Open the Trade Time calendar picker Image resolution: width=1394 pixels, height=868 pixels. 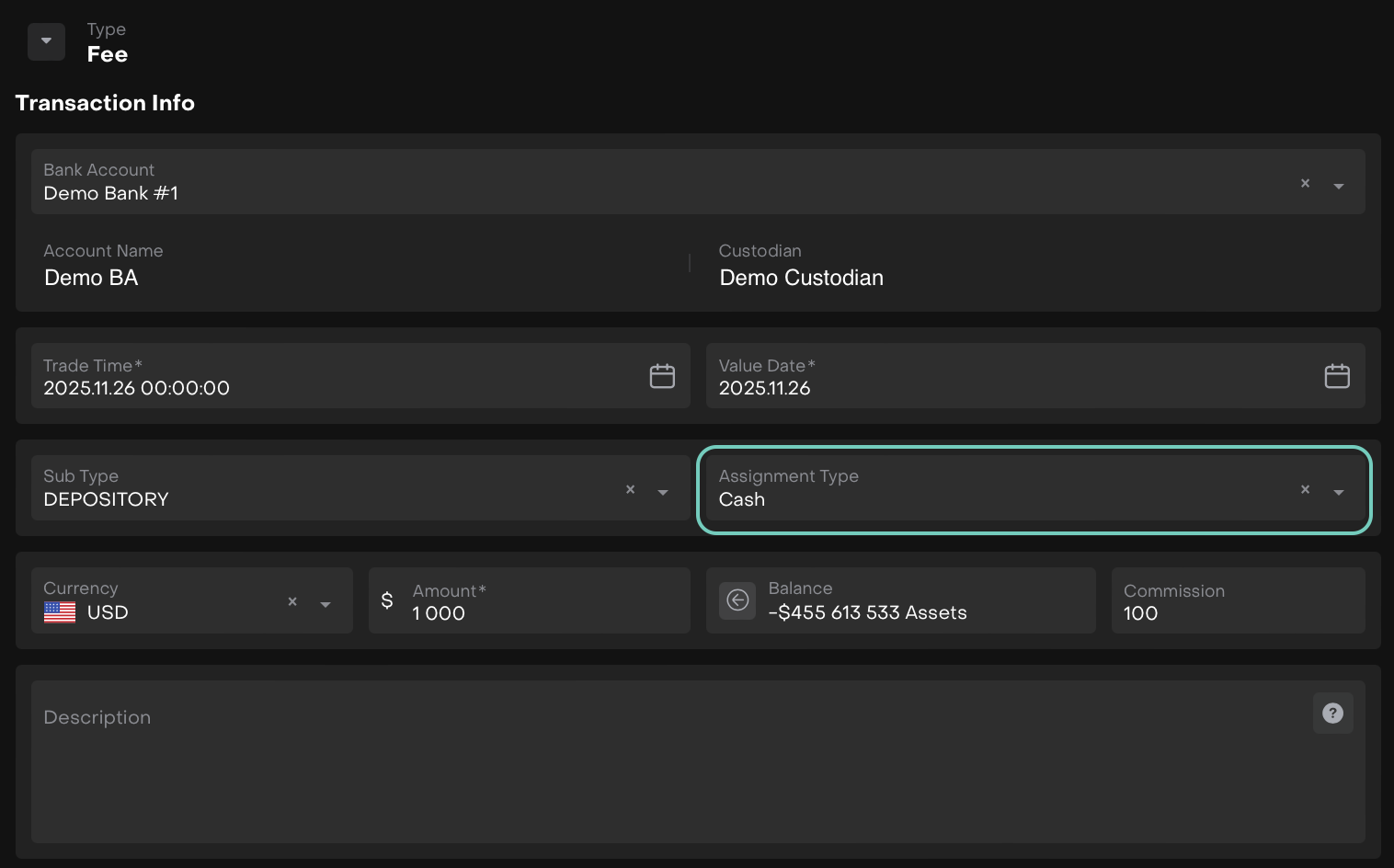point(662,376)
